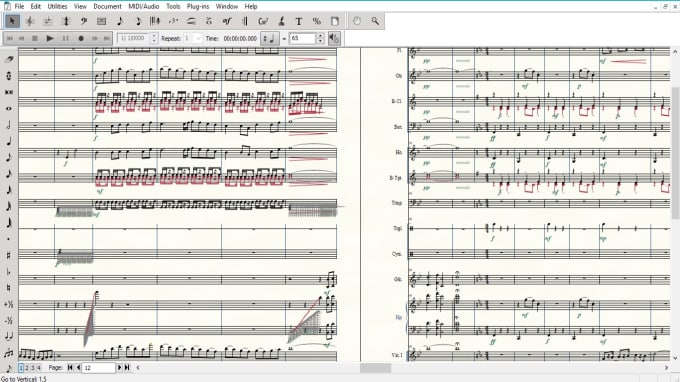This screenshot has width=680, height=382.
Task: Pick the Hand Grabber tool
Action: (357, 21)
